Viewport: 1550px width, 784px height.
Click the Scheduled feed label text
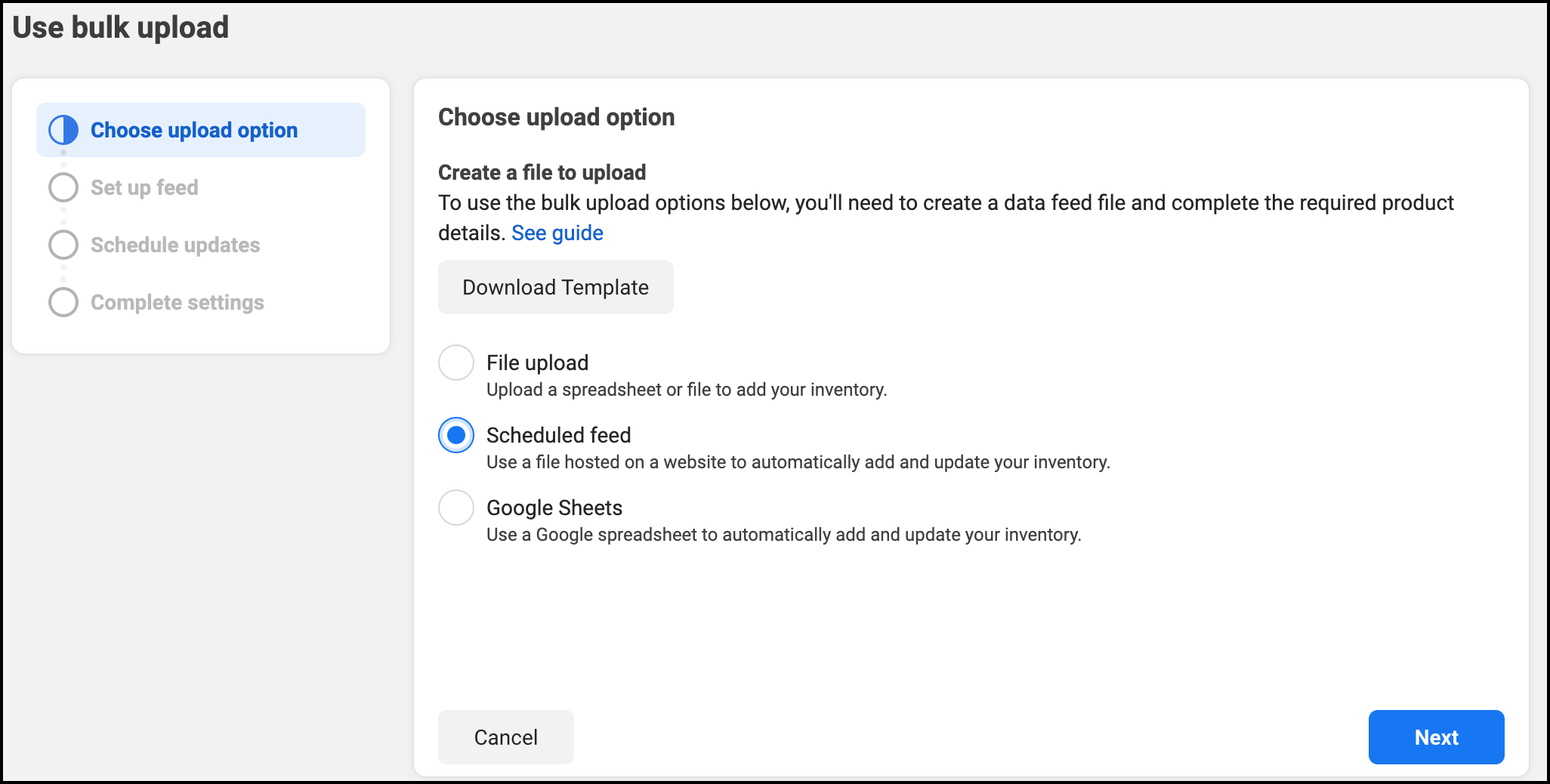[x=559, y=435]
